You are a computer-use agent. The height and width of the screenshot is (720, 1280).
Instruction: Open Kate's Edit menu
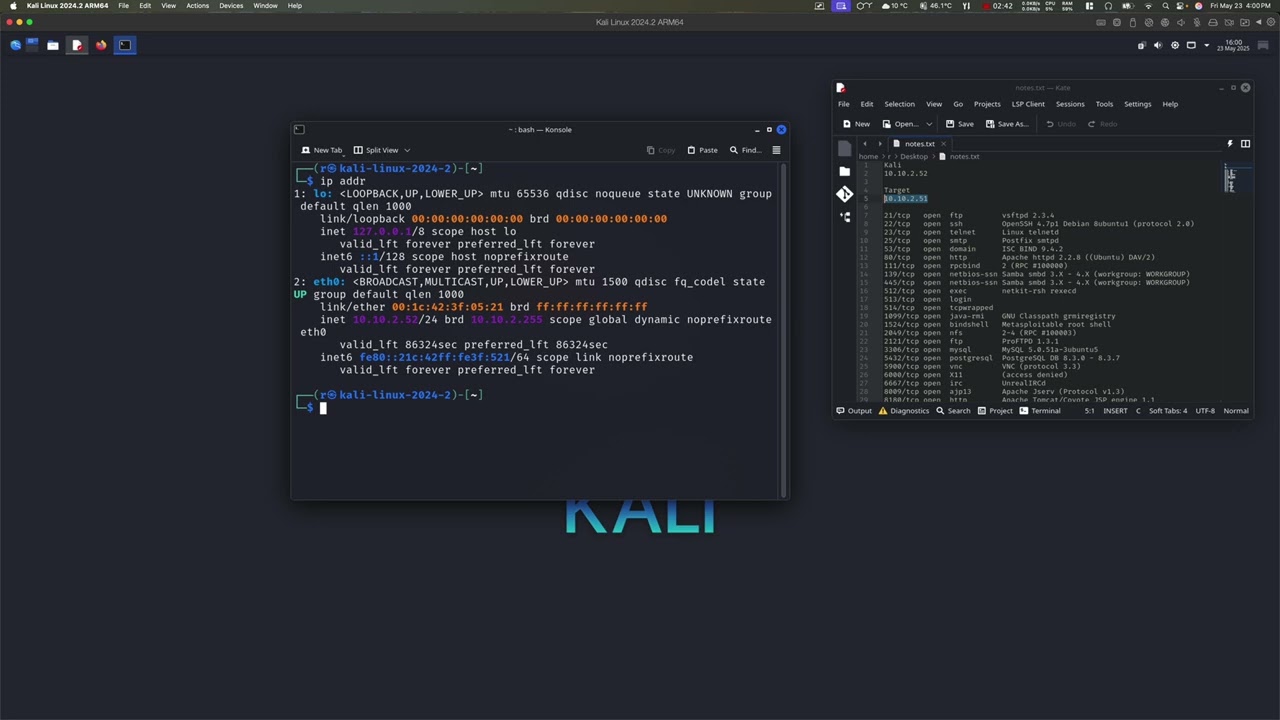pos(867,104)
